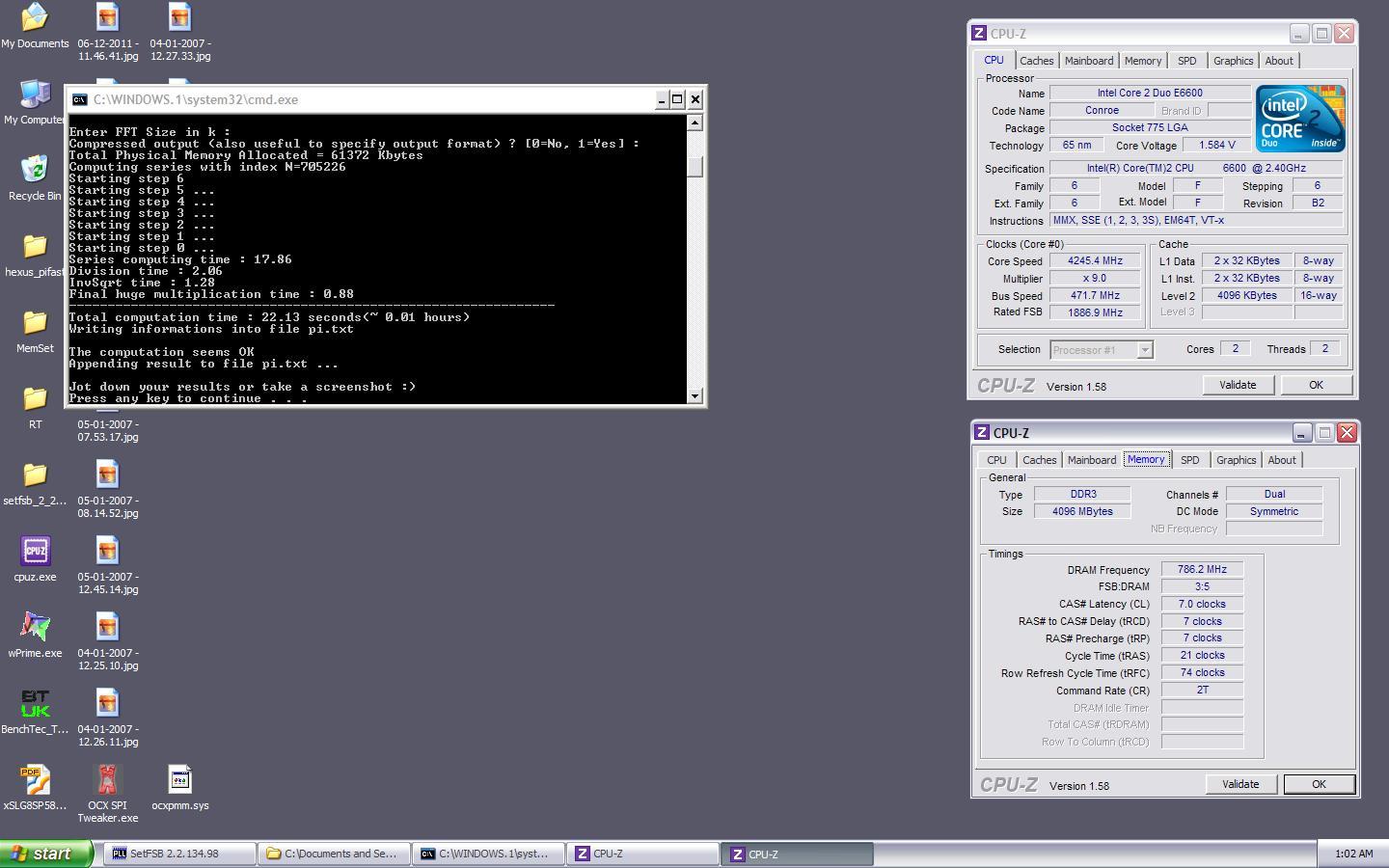Open the Windows Start menu
The height and width of the screenshot is (868, 1389).
pyautogui.click(x=45, y=854)
